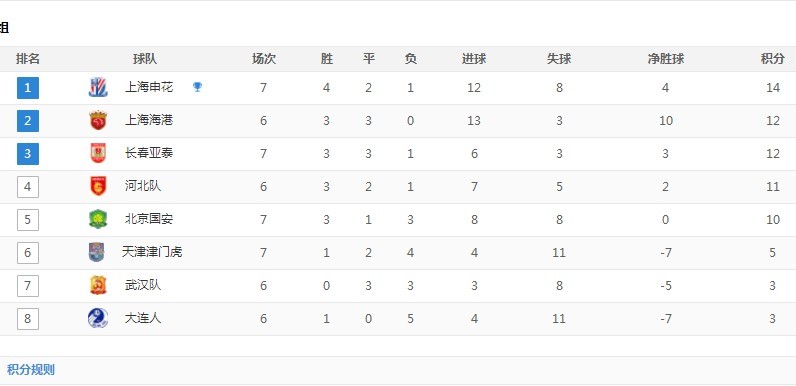Click the 排名 column header
The width and height of the screenshot is (796, 386).
click(28, 59)
